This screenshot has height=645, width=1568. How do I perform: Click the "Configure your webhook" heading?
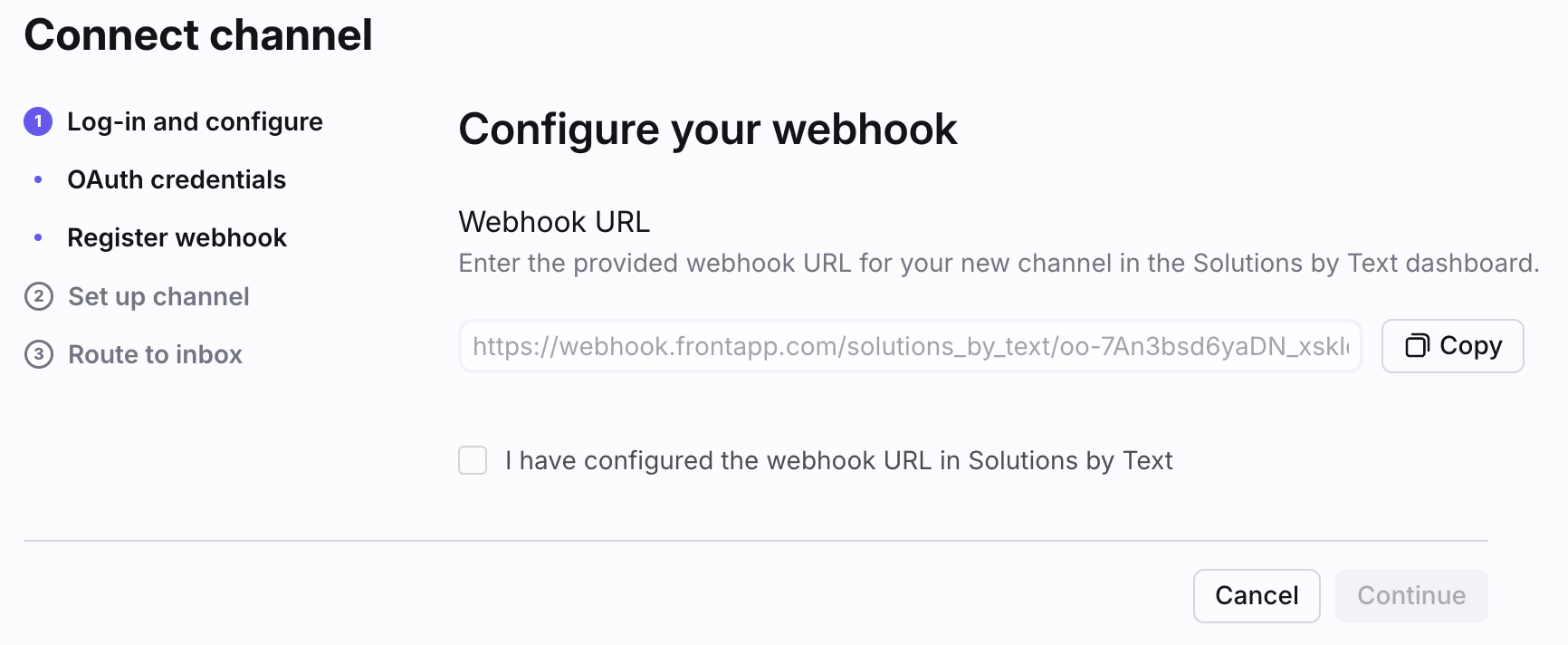tap(707, 129)
